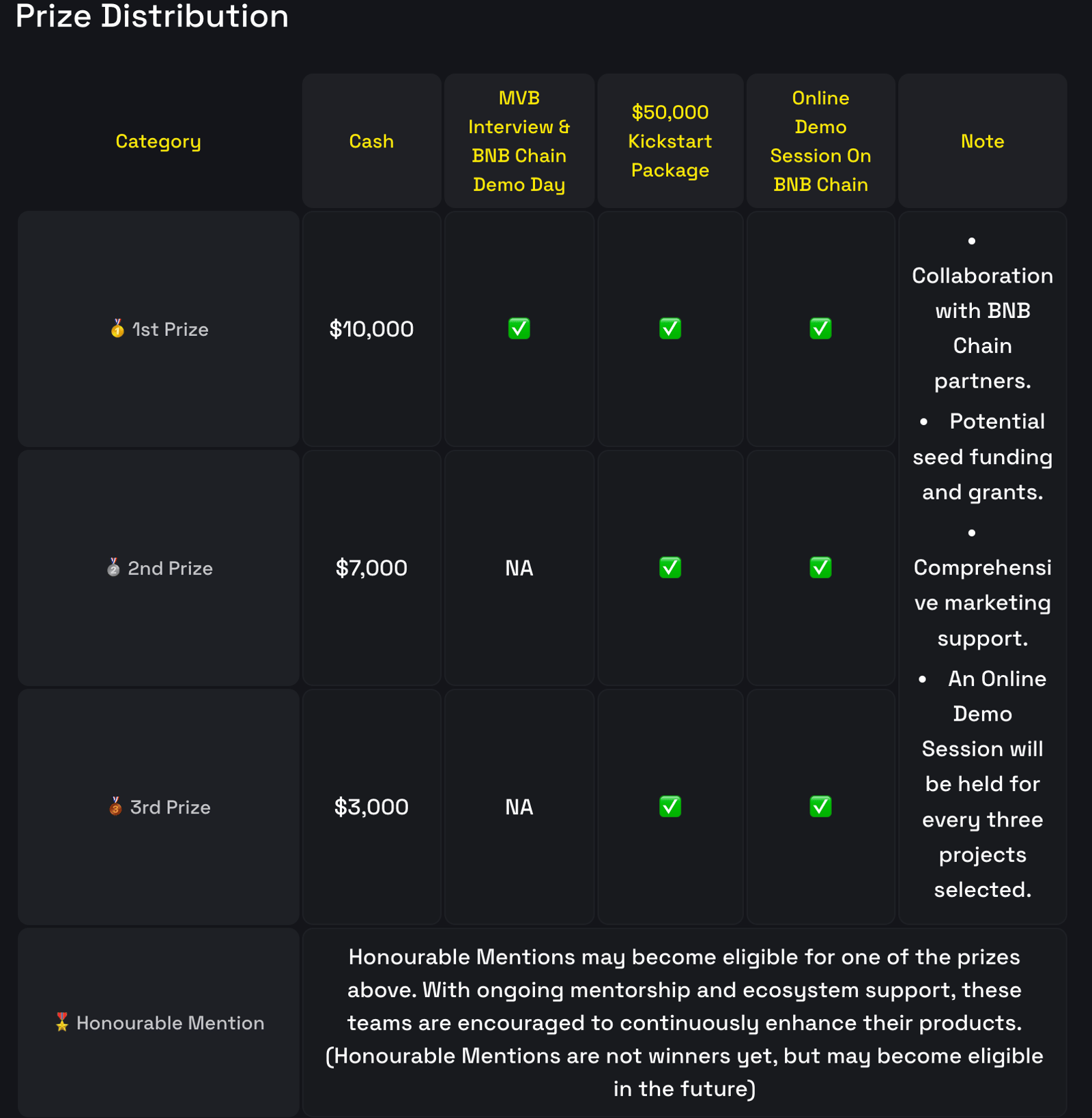Click the $50,000 Kickstart Package header

(670, 141)
